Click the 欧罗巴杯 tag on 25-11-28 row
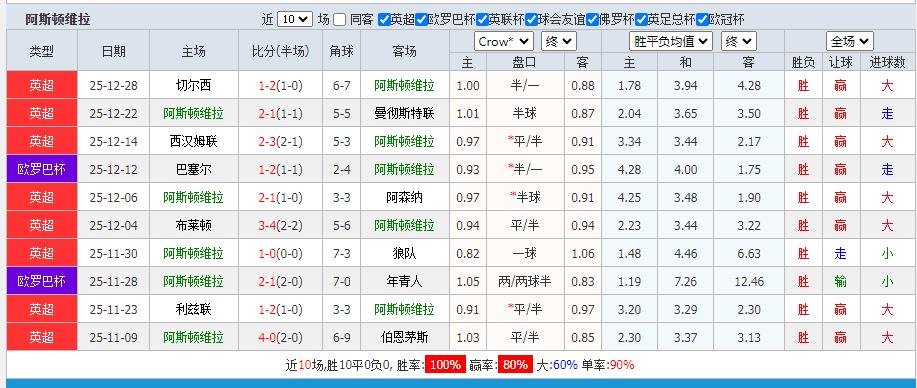This screenshot has height=388, width=917. click(42, 281)
